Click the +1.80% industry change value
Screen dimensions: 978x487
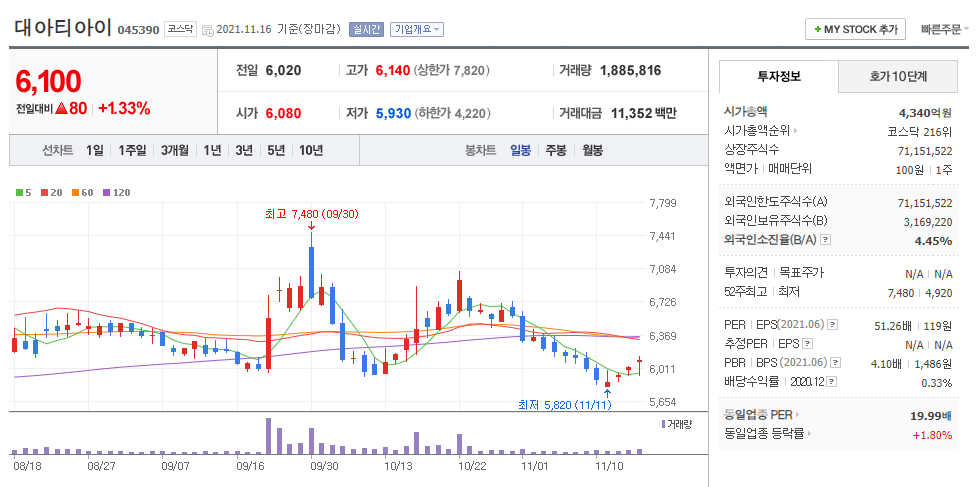click(932, 435)
